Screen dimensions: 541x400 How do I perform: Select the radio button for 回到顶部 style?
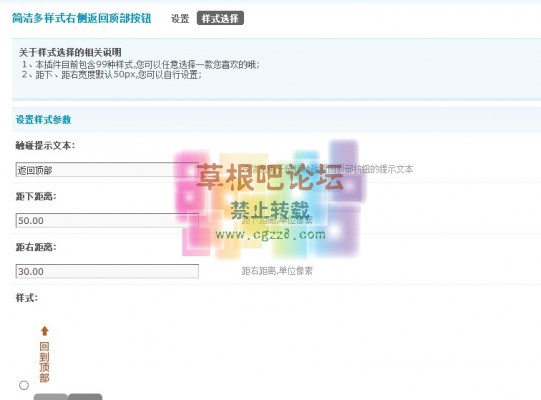coord(24,385)
